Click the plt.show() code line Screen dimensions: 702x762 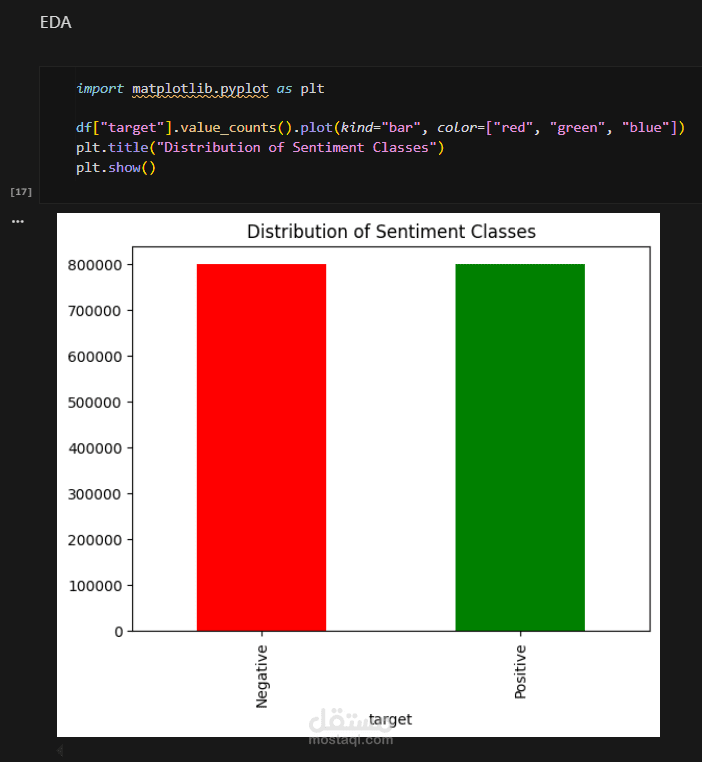pos(116,167)
